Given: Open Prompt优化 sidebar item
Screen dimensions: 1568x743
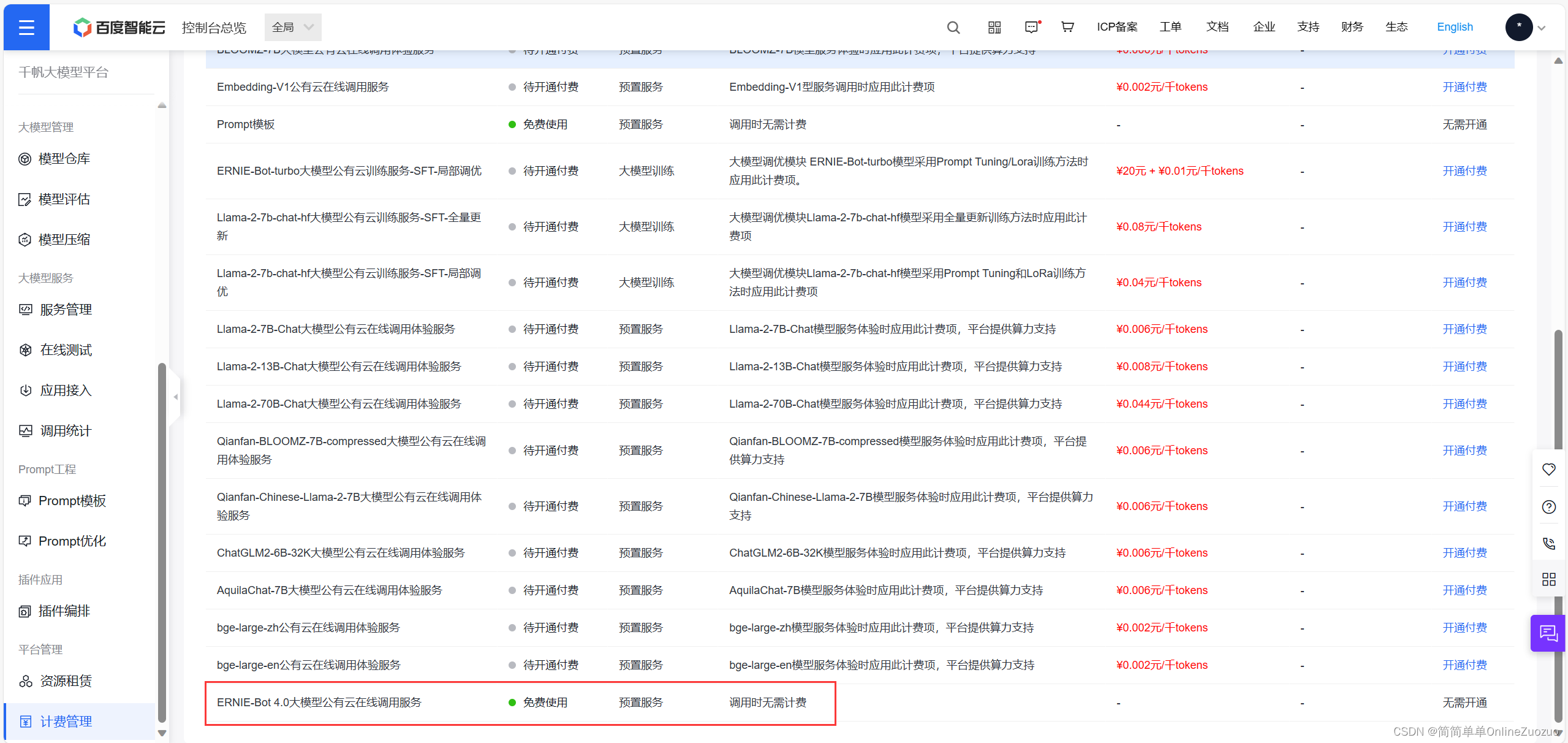Looking at the screenshot, I should 62,541.
